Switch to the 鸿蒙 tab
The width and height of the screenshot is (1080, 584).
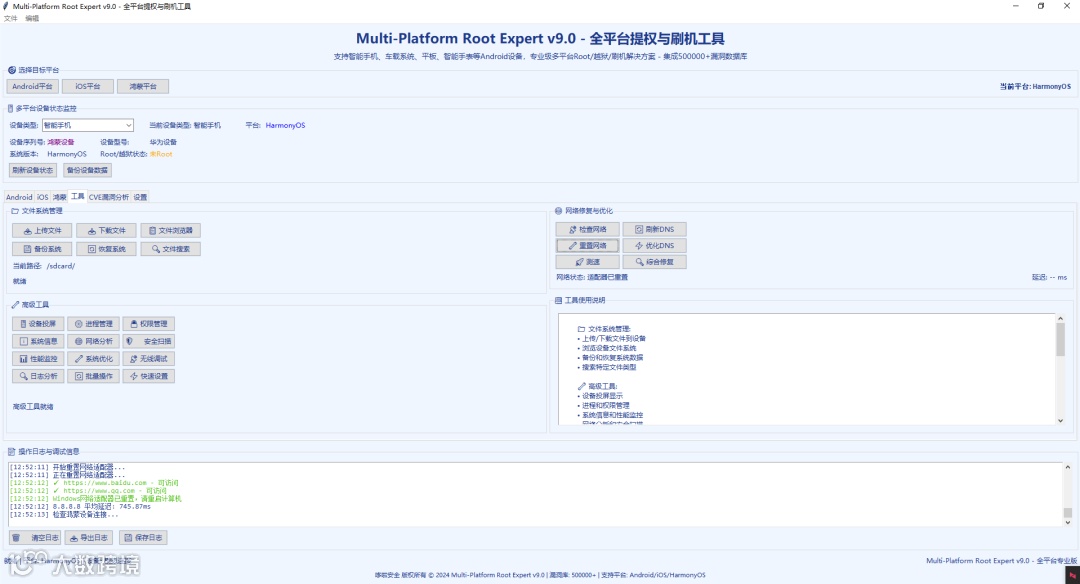click(60, 197)
